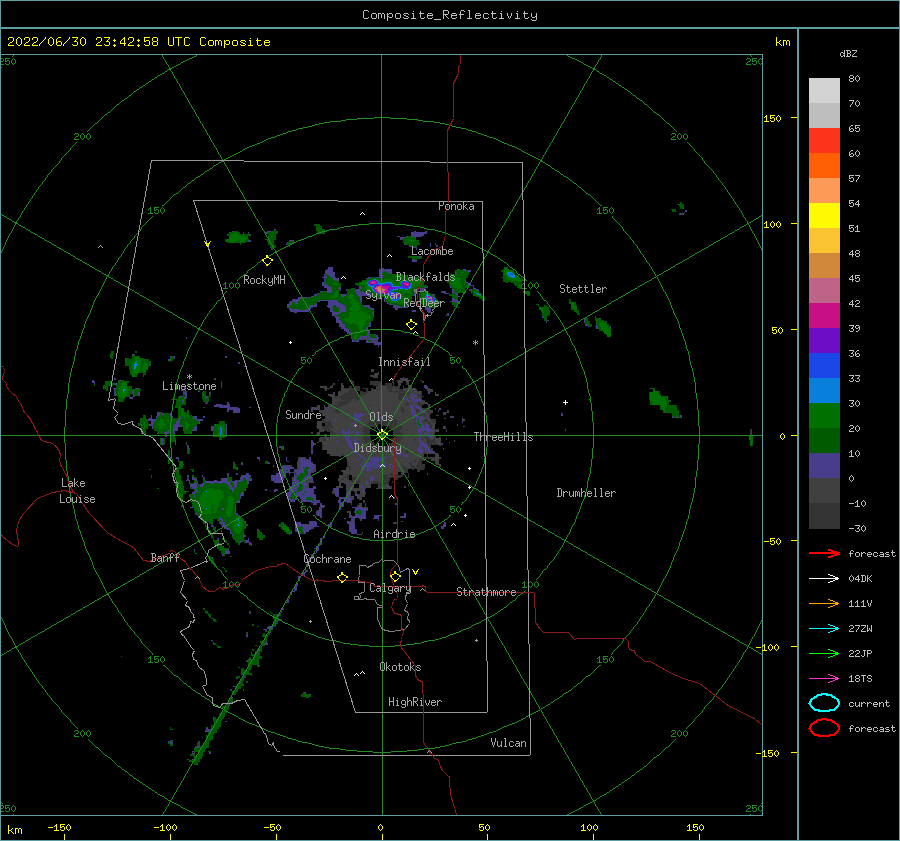Click the Composite_Reflectivity title

point(450,15)
